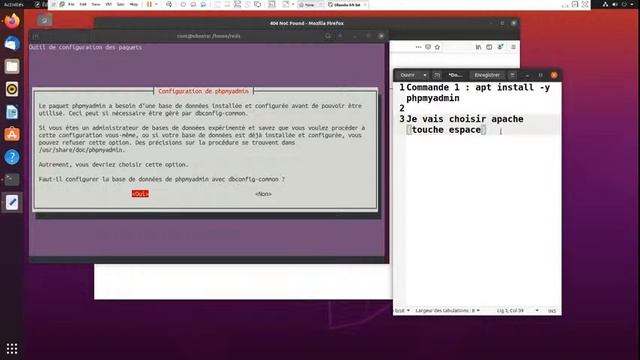
Task: Open Firefox from the Ubuntu dock
Action: coord(12,21)
